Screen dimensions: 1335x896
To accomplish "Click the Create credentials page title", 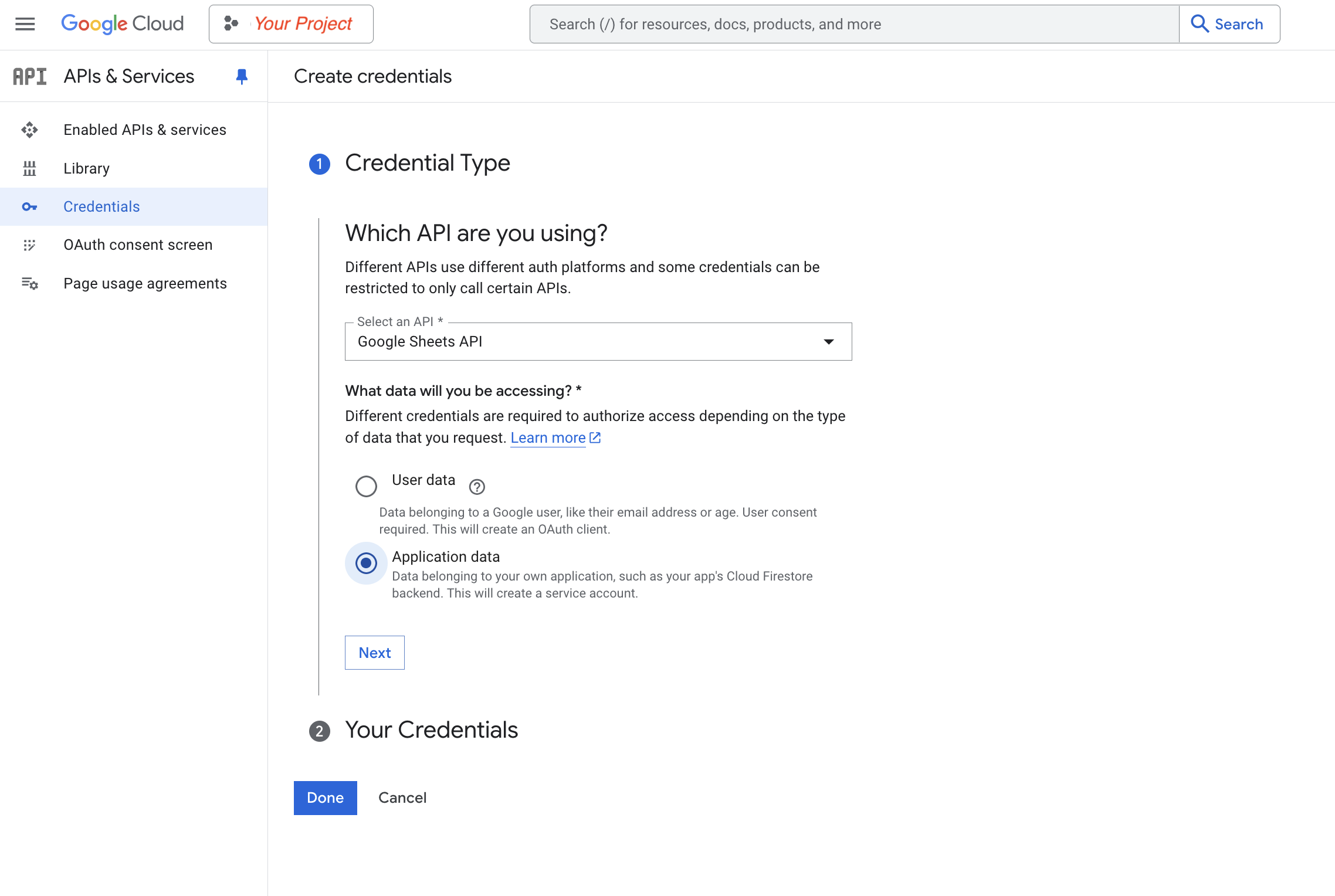I will pos(373,76).
